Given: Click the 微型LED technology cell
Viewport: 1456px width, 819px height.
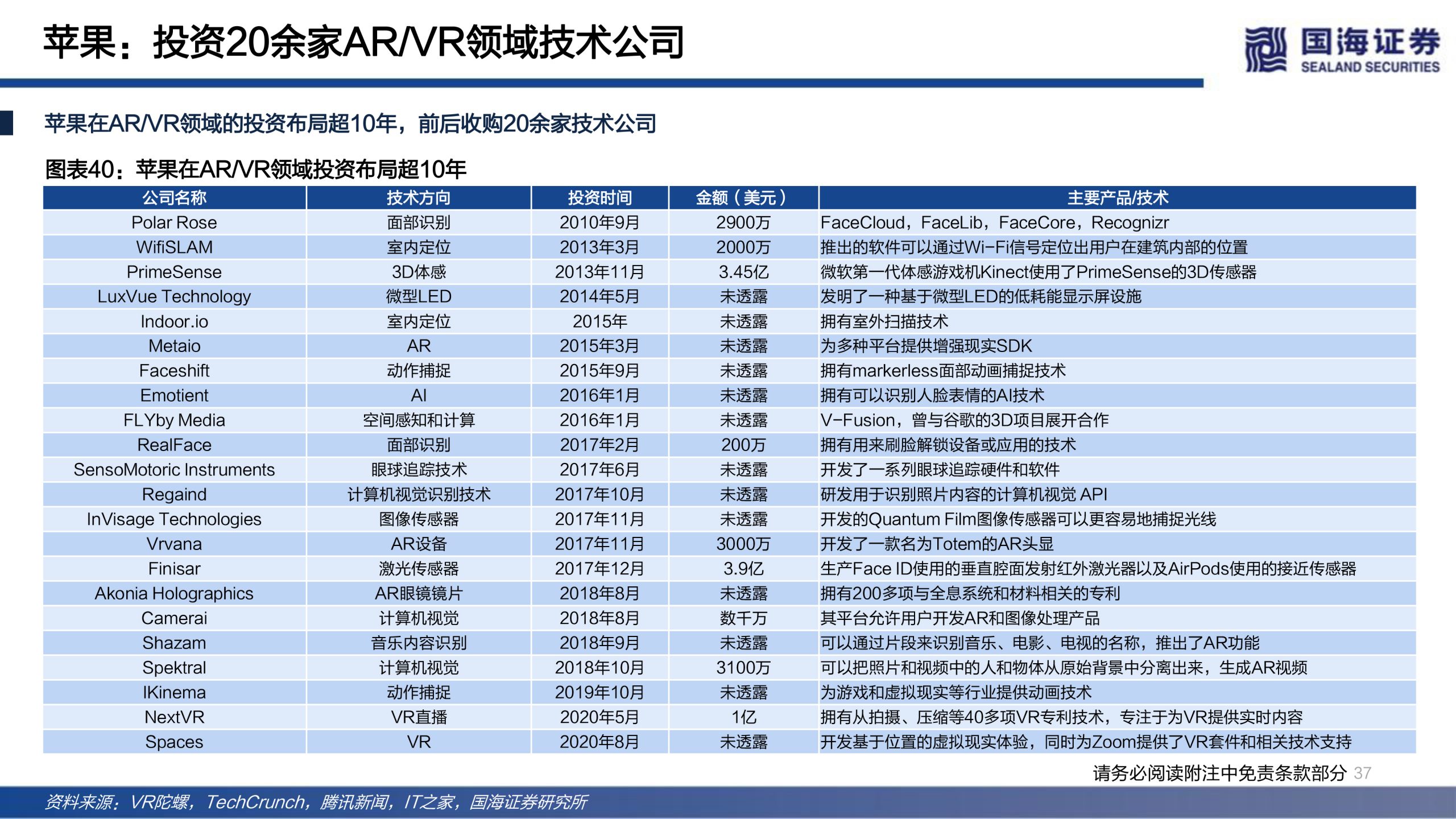Looking at the screenshot, I should point(419,296).
